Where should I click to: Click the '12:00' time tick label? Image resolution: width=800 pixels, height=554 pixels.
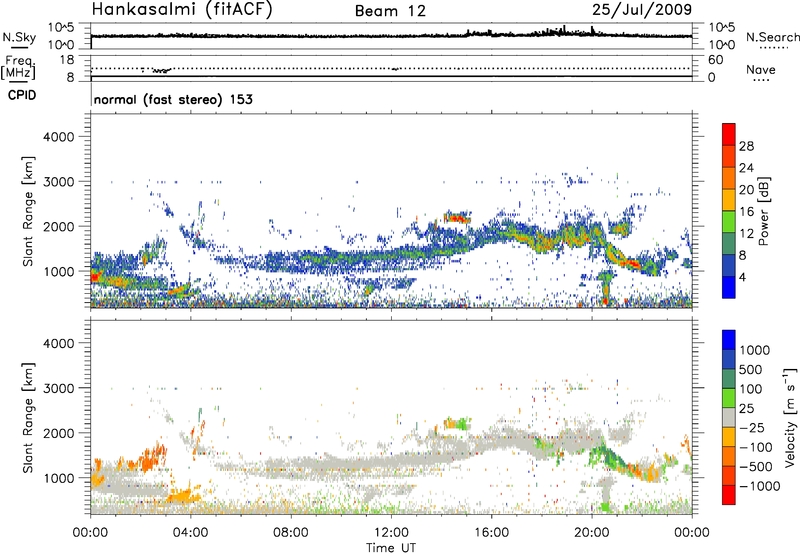391,533
